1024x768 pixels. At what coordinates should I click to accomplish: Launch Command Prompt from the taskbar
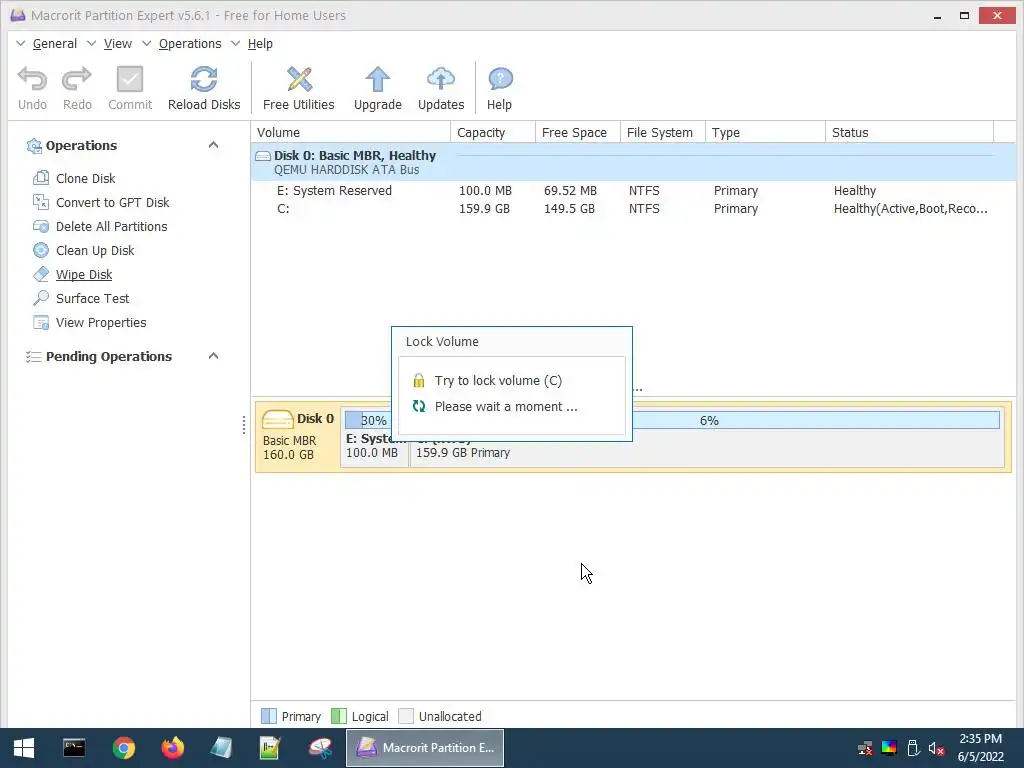74,748
